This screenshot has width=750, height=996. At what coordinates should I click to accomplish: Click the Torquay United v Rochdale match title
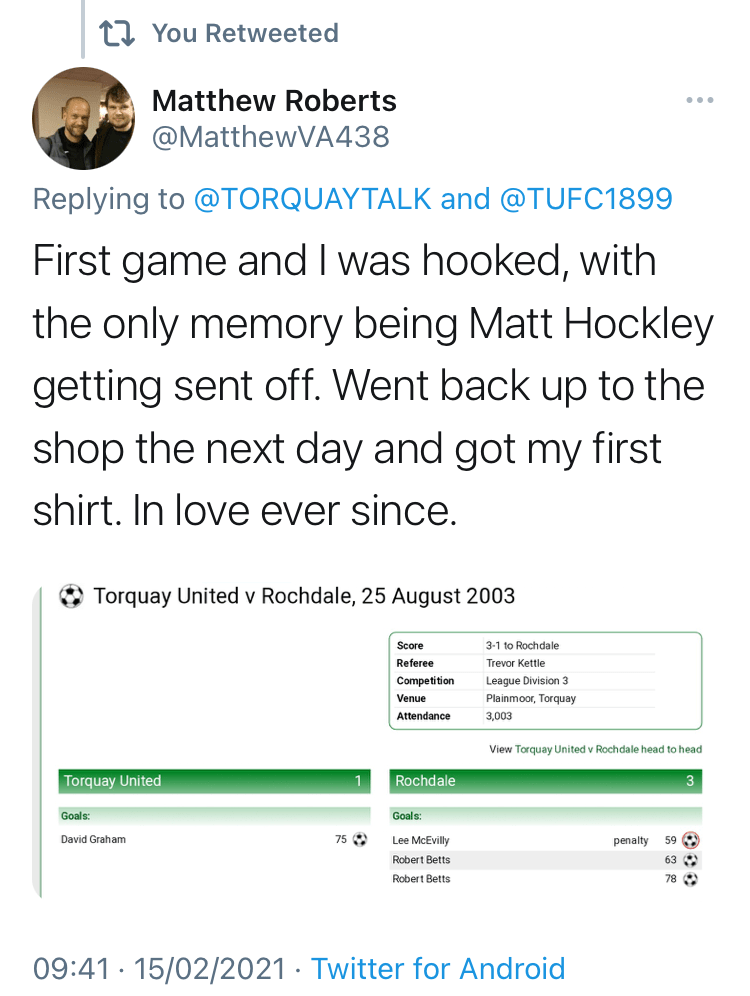(304, 597)
